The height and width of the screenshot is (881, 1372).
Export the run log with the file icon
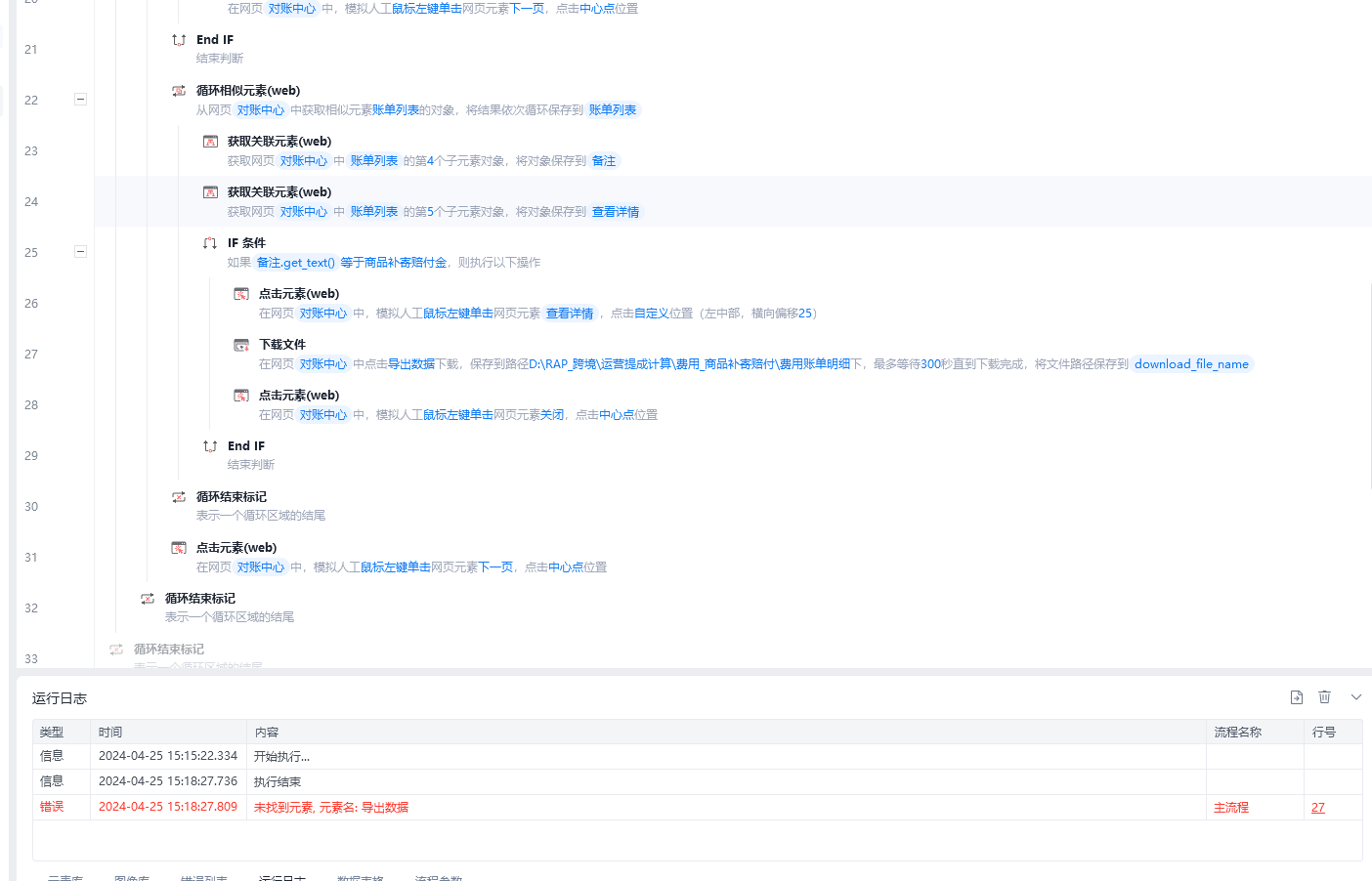[1297, 697]
